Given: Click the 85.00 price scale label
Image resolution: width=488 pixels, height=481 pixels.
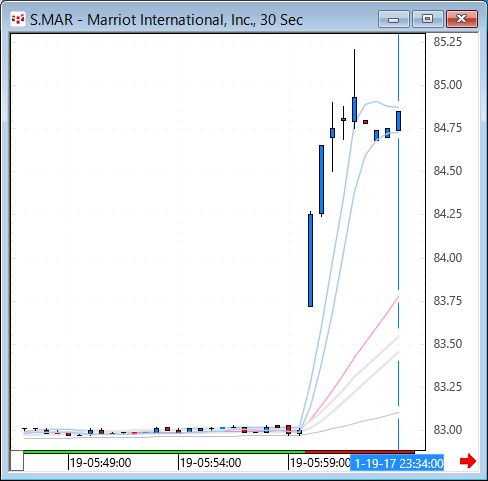Looking at the screenshot, I should [x=448, y=85].
